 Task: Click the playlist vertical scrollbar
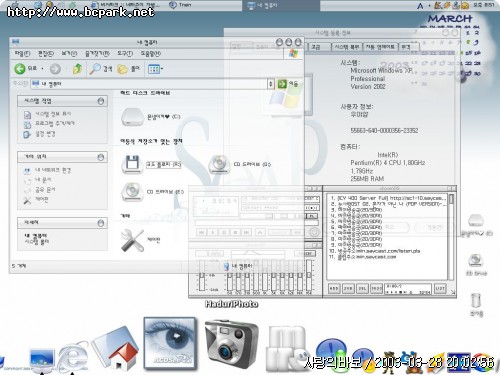(451, 237)
